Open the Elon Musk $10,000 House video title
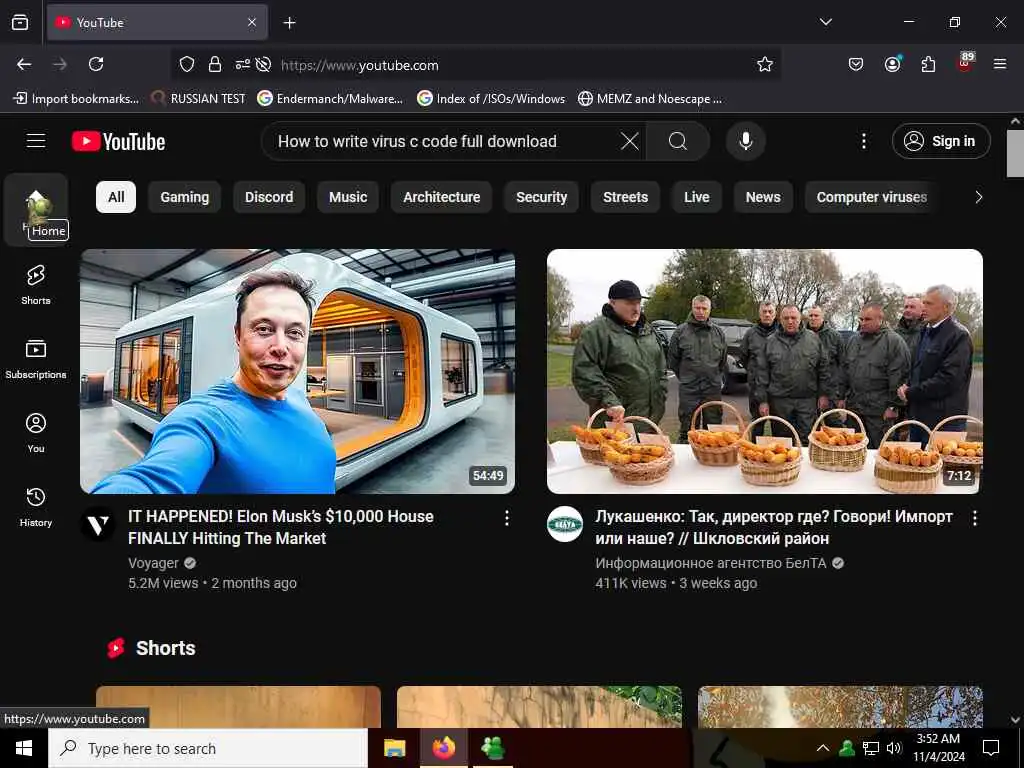The width and height of the screenshot is (1024, 768). [x=281, y=527]
